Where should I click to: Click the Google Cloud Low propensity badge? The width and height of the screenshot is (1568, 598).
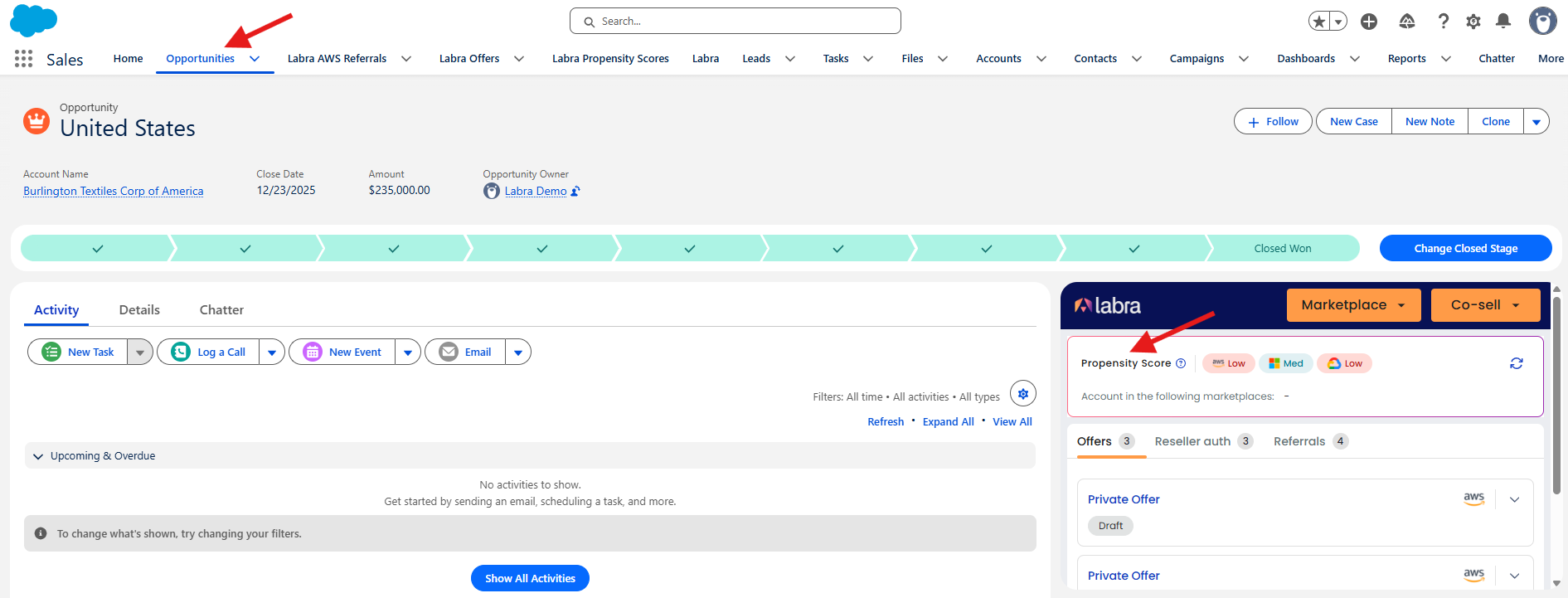(x=1345, y=363)
